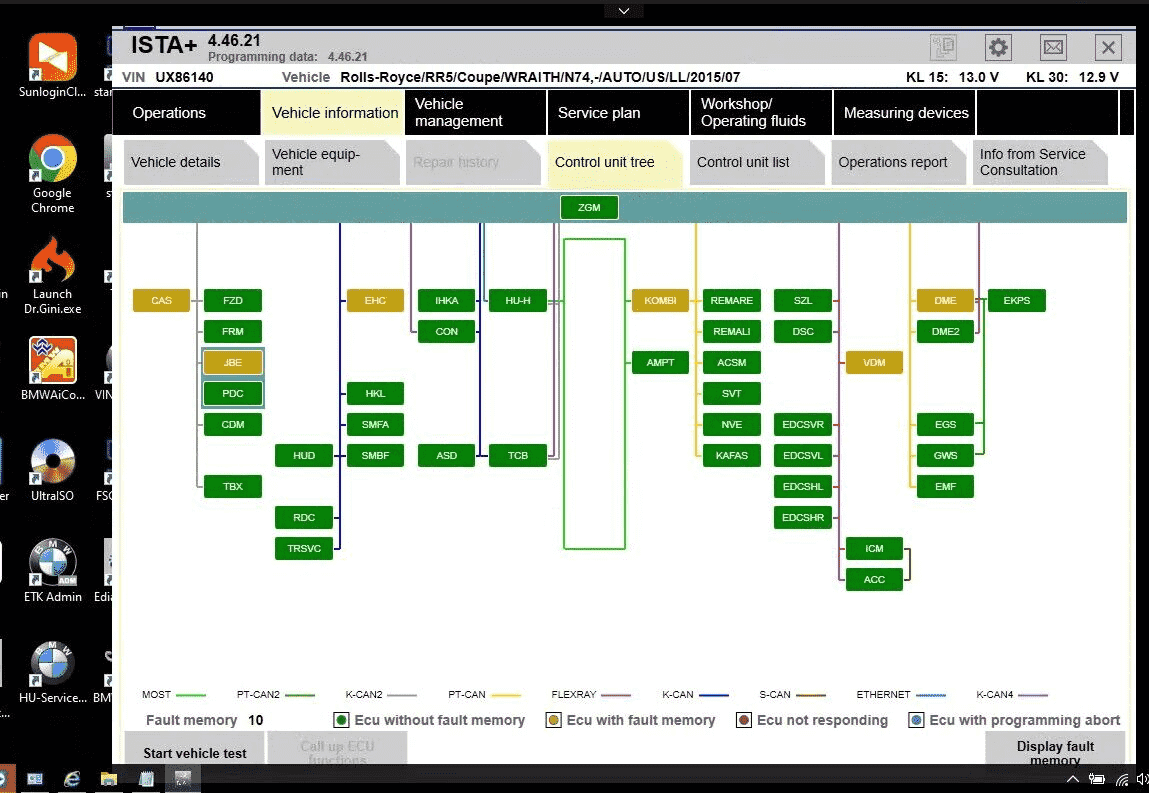Viewport: 1149px width, 793px height.
Task: Select the ZGM control unit
Action: [x=589, y=207]
